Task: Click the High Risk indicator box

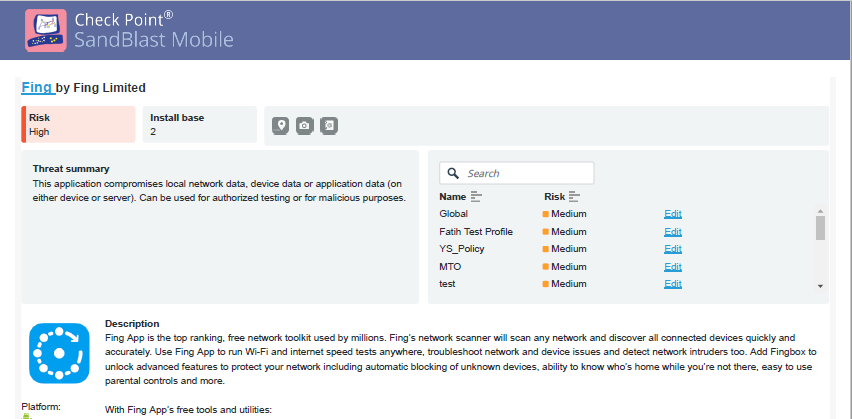Action: pos(78,124)
